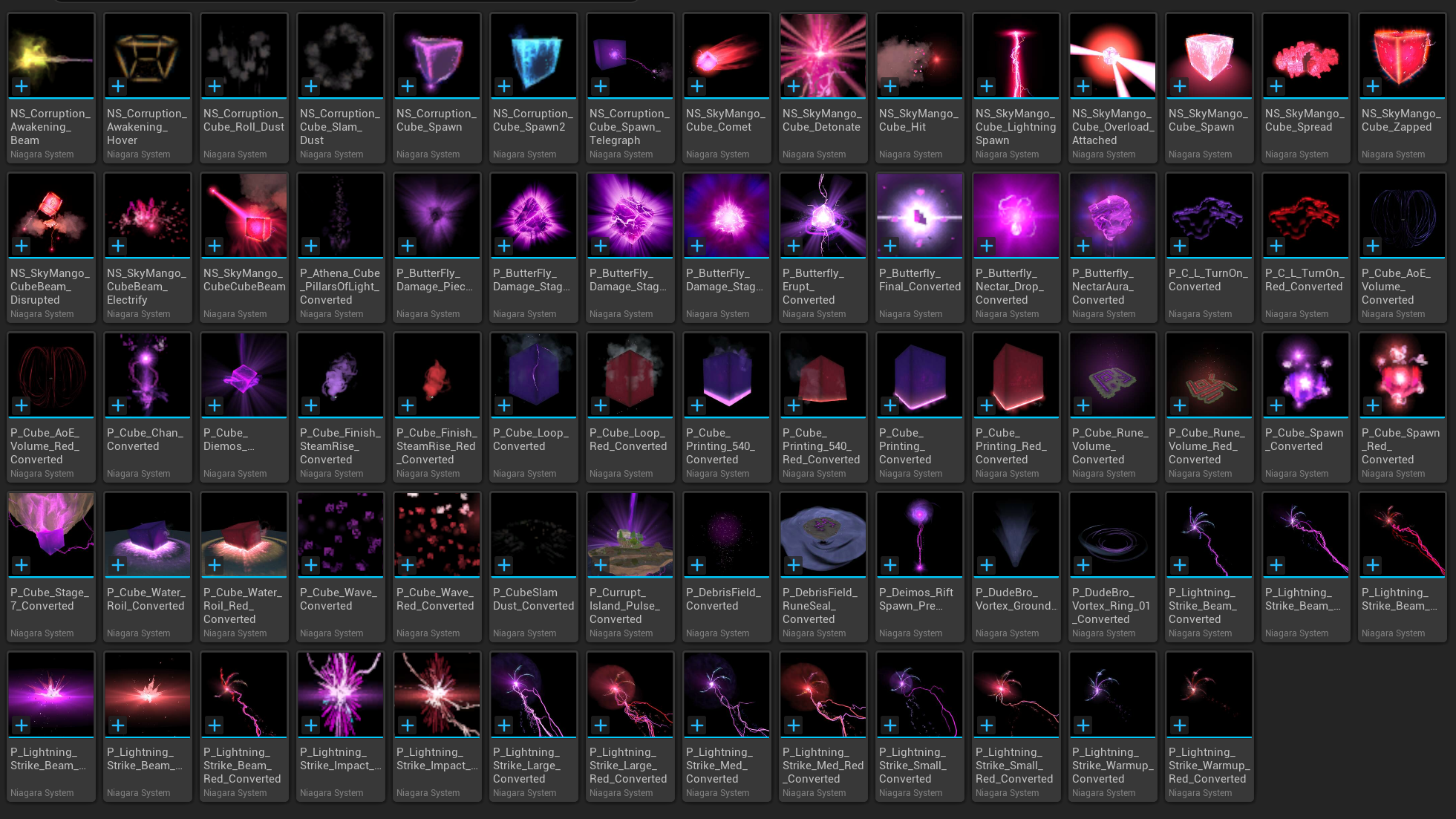Click the plus icon on NS_SkyMango_Cube_Comet
Screen dimensions: 1456x819
[x=697, y=86]
